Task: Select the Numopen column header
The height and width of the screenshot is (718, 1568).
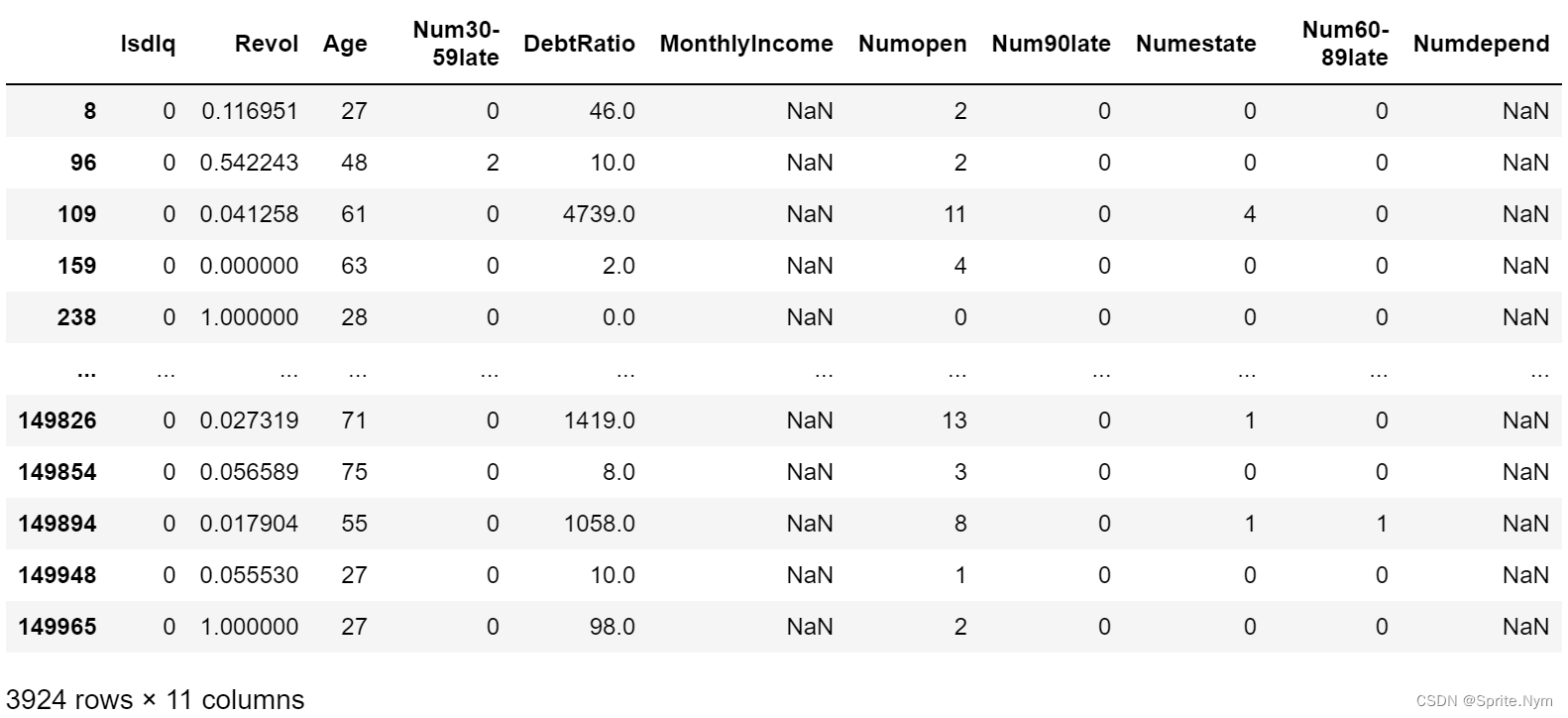Action: [x=912, y=44]
